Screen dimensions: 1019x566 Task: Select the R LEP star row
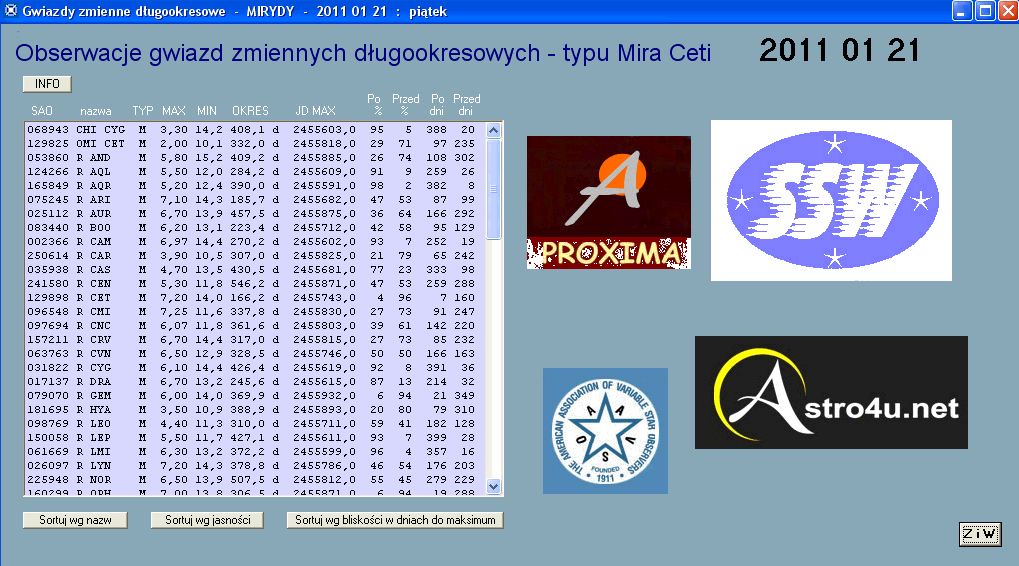click(255, 437)
